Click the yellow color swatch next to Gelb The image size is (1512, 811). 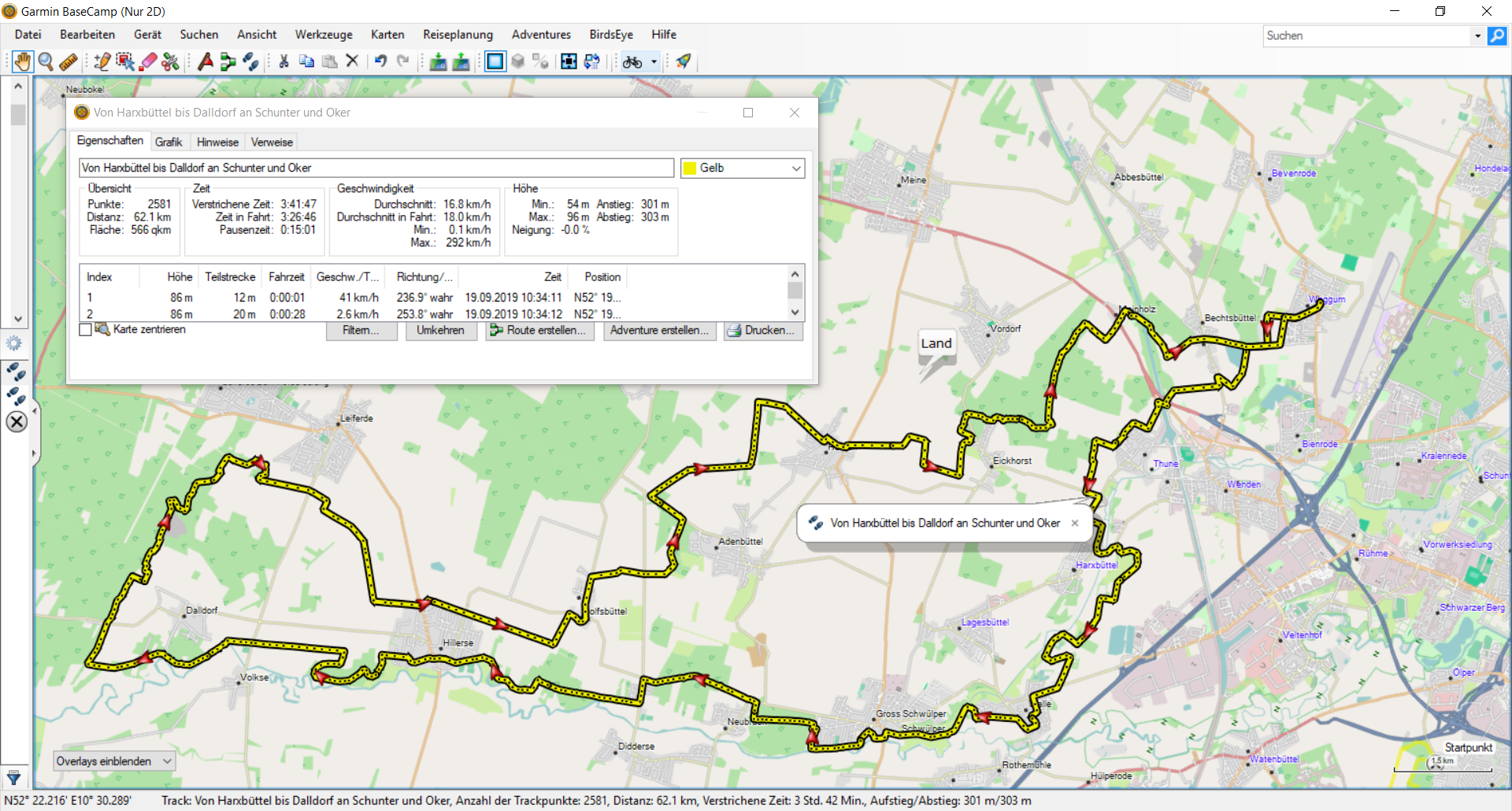(x=690, y=168)
